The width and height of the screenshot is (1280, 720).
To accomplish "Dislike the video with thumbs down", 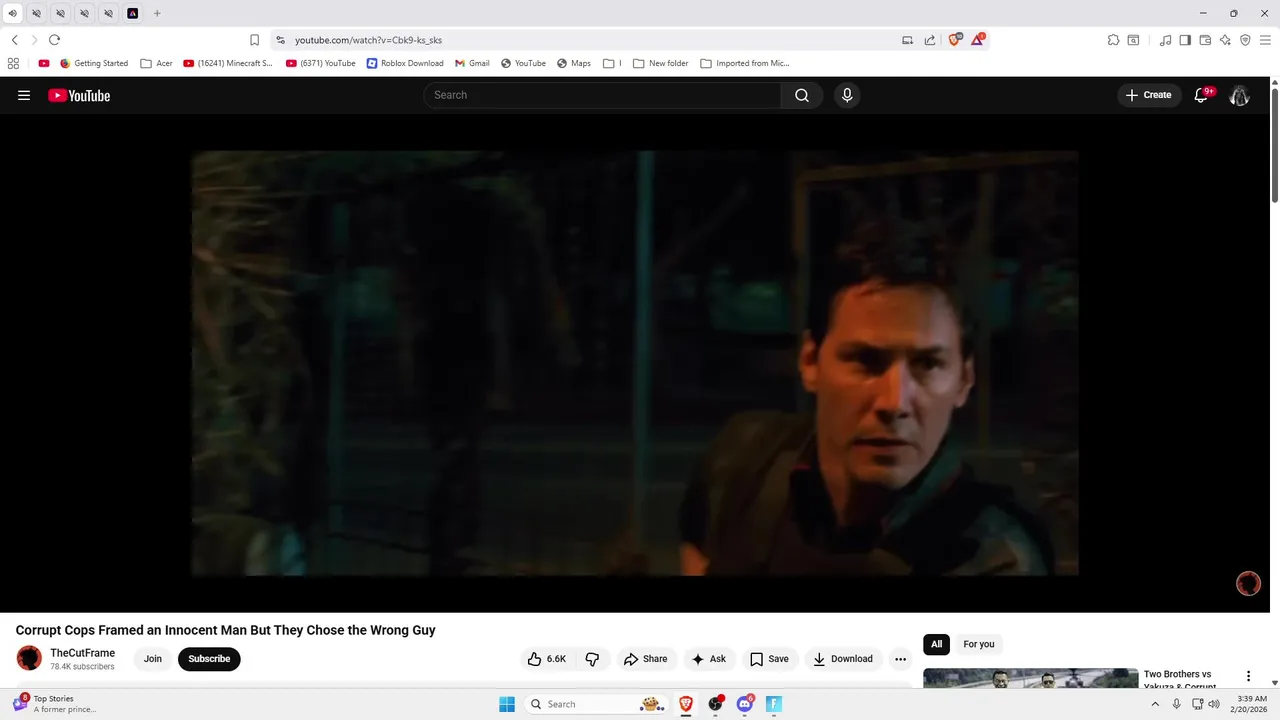I will point(592,659).
